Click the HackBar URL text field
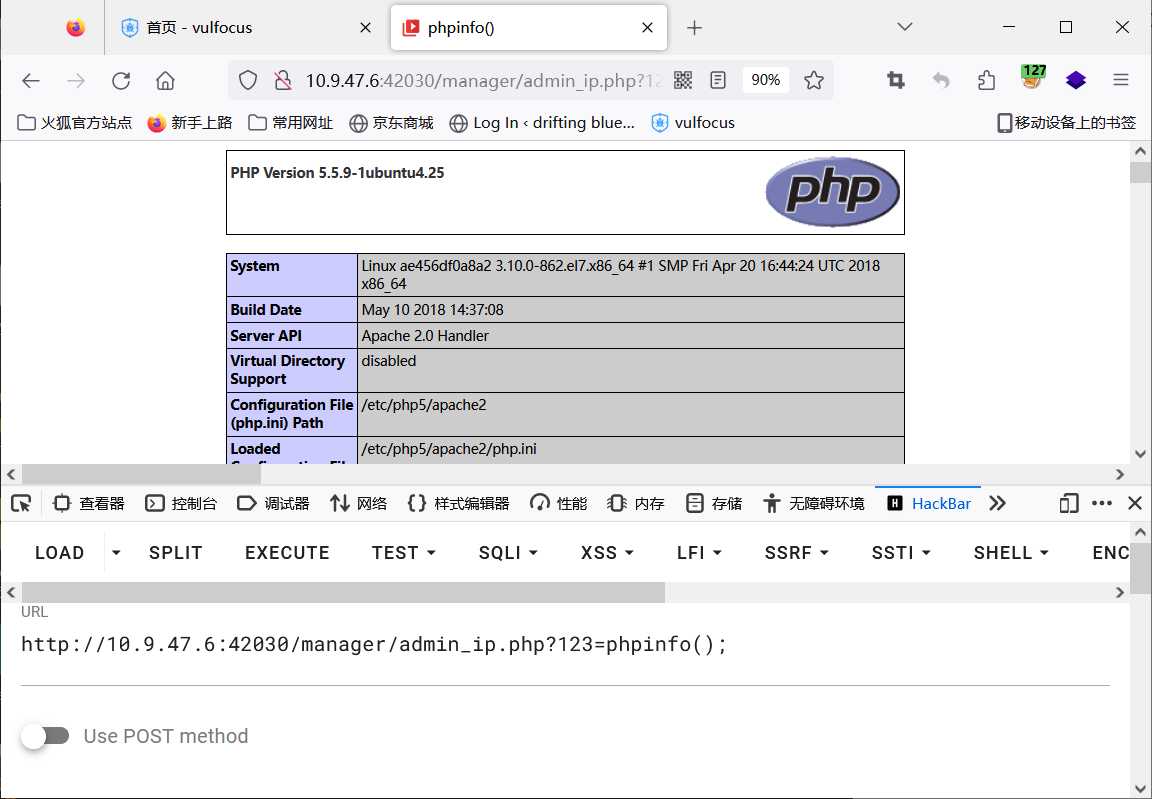Image resolution: width=1152 pixels, height=799 pixels. [565, 645]
